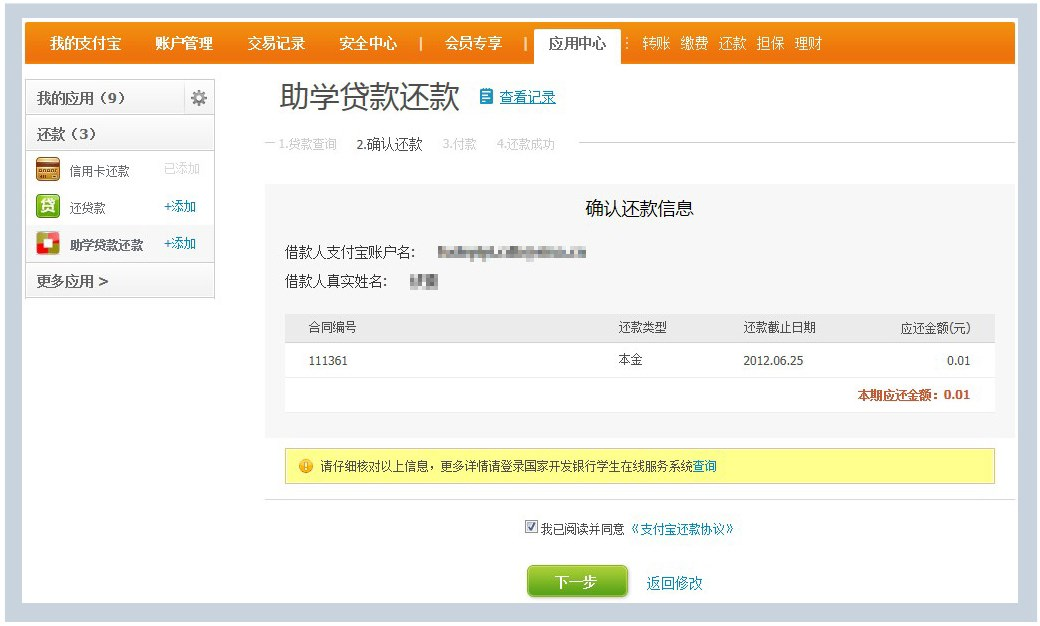Select contract row 111361 in the table
This screenshot has width=1040, height=626.
coord(328,361)
